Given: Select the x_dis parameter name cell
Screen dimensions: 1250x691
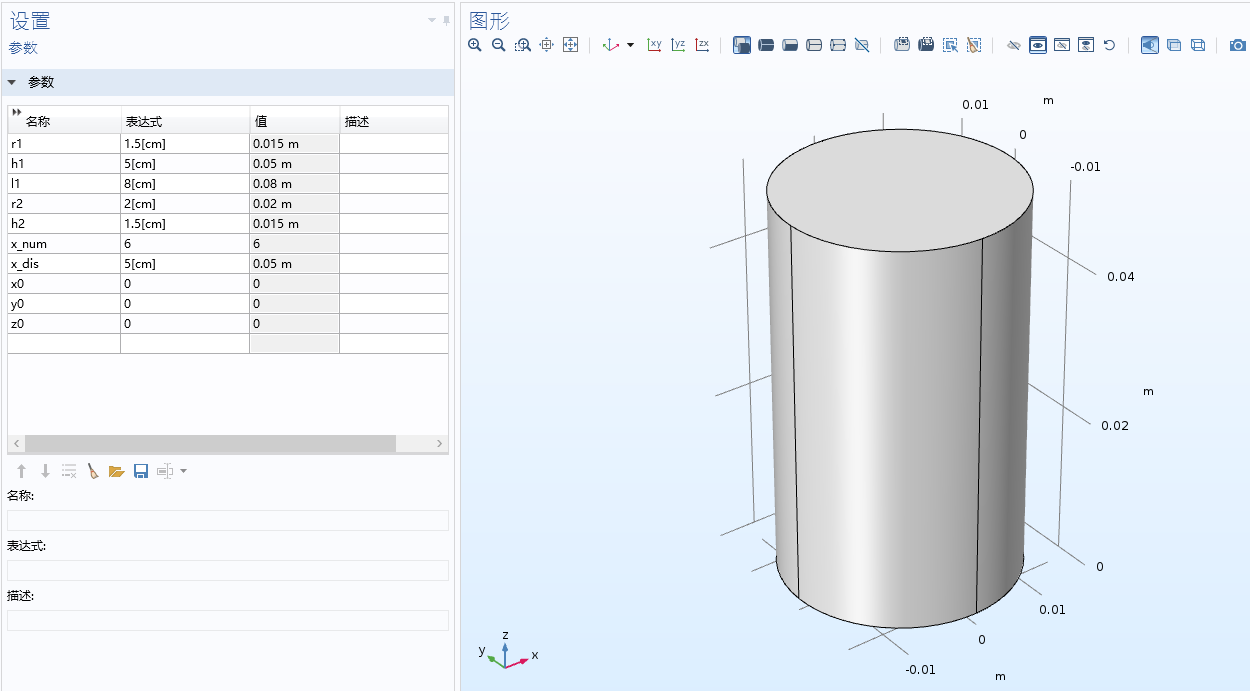Looking at the screenshot, I should click(64, 264).
